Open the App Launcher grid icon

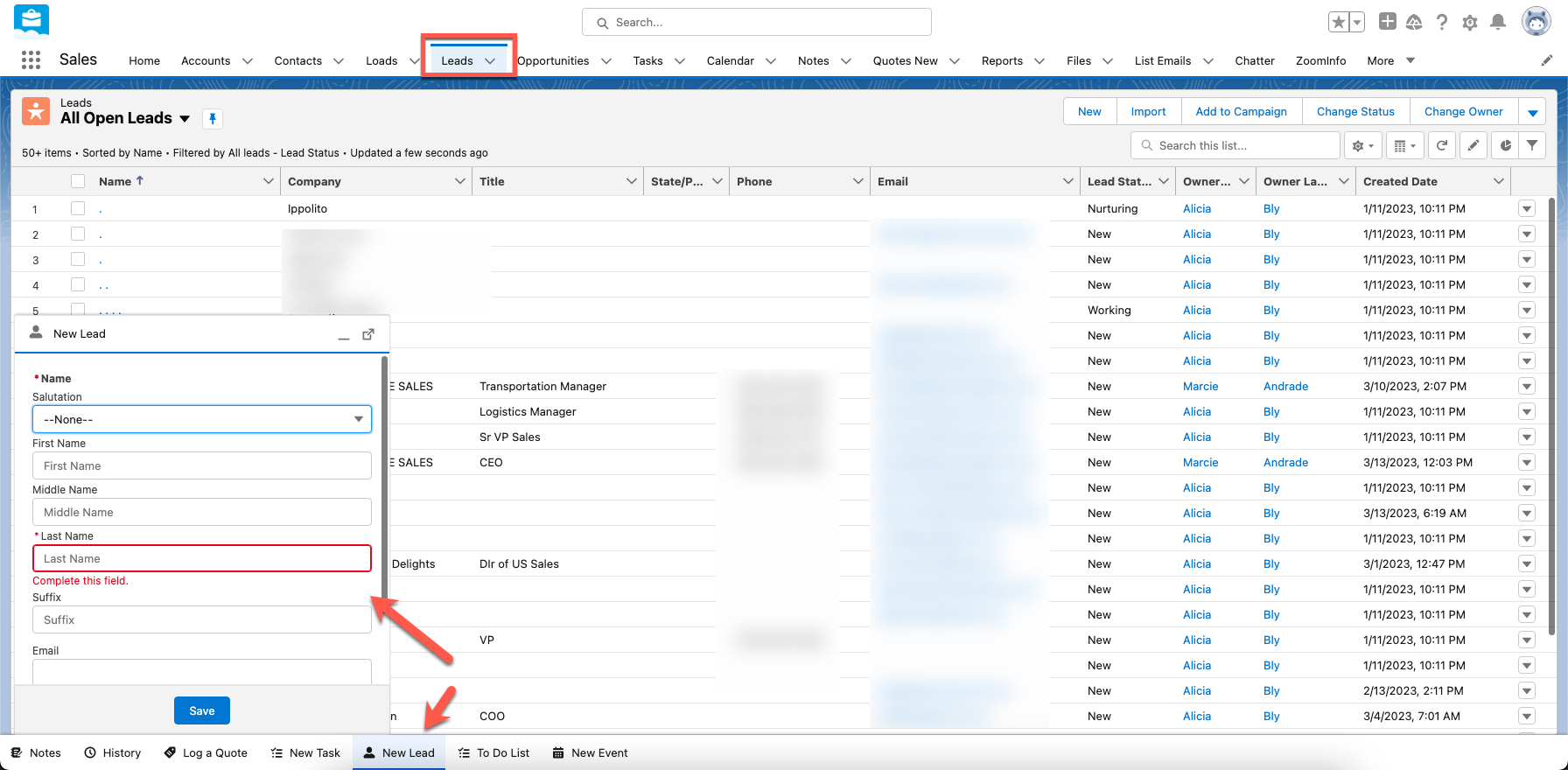(x=31, y=59)
